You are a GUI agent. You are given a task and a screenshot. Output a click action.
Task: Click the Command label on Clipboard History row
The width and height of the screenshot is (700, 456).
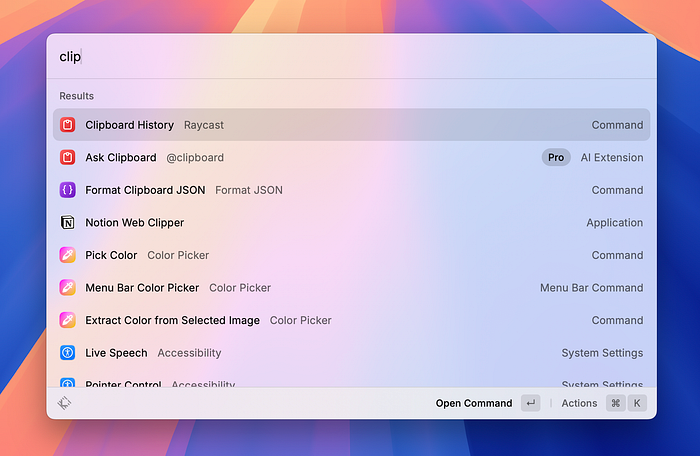(617, 125)
